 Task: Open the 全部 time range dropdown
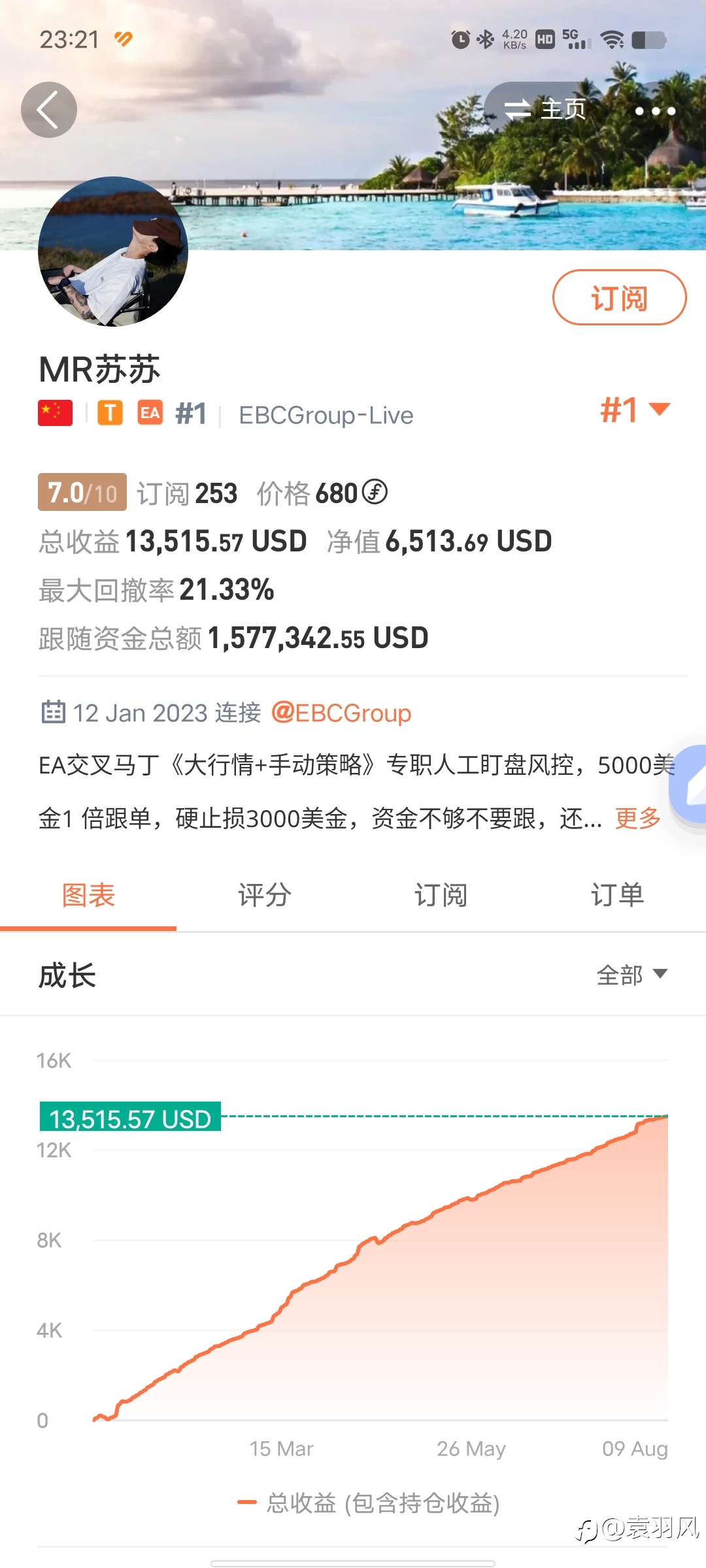pos(631,975)
